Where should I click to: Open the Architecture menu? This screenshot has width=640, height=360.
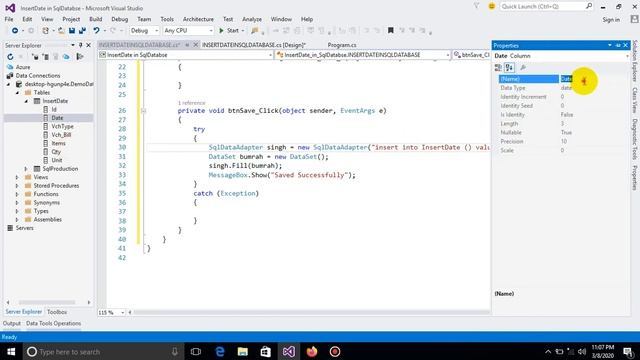198,19
